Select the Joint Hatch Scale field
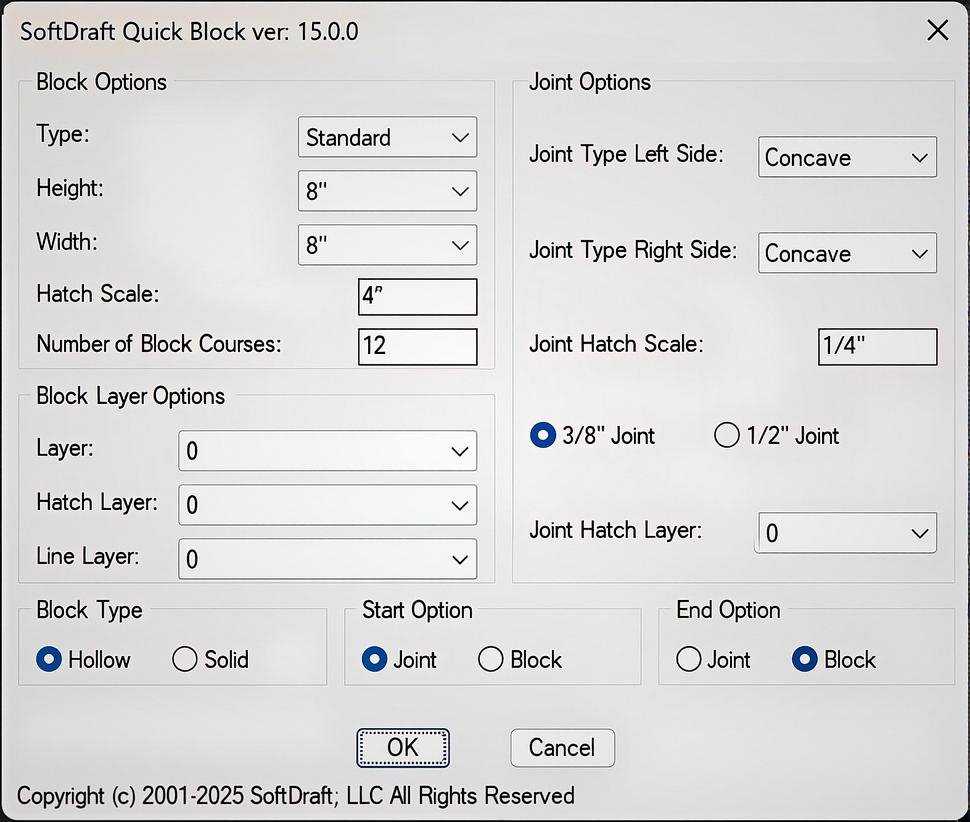Viewport: 970px width, 822px height. tap(877, 347)
